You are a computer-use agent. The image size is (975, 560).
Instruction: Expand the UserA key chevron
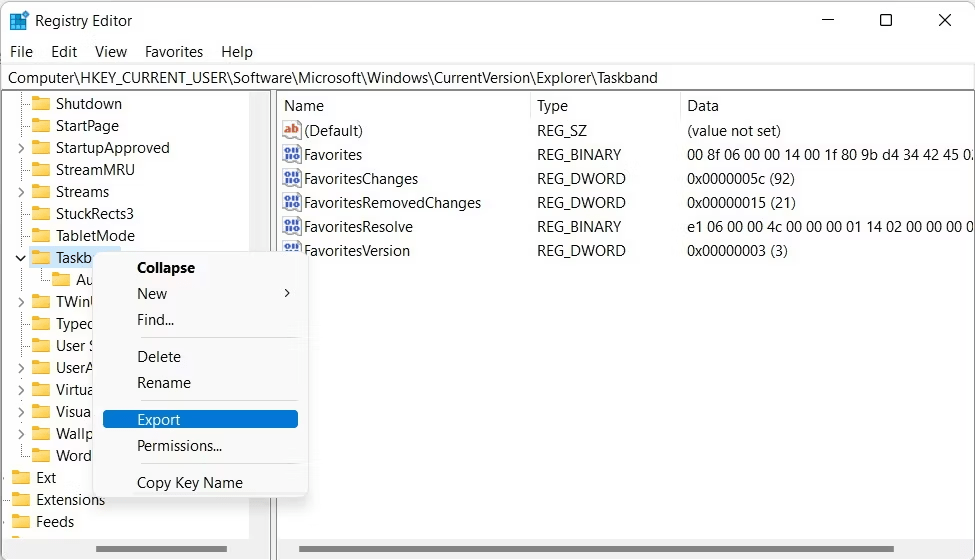click(x=21, y=368)
